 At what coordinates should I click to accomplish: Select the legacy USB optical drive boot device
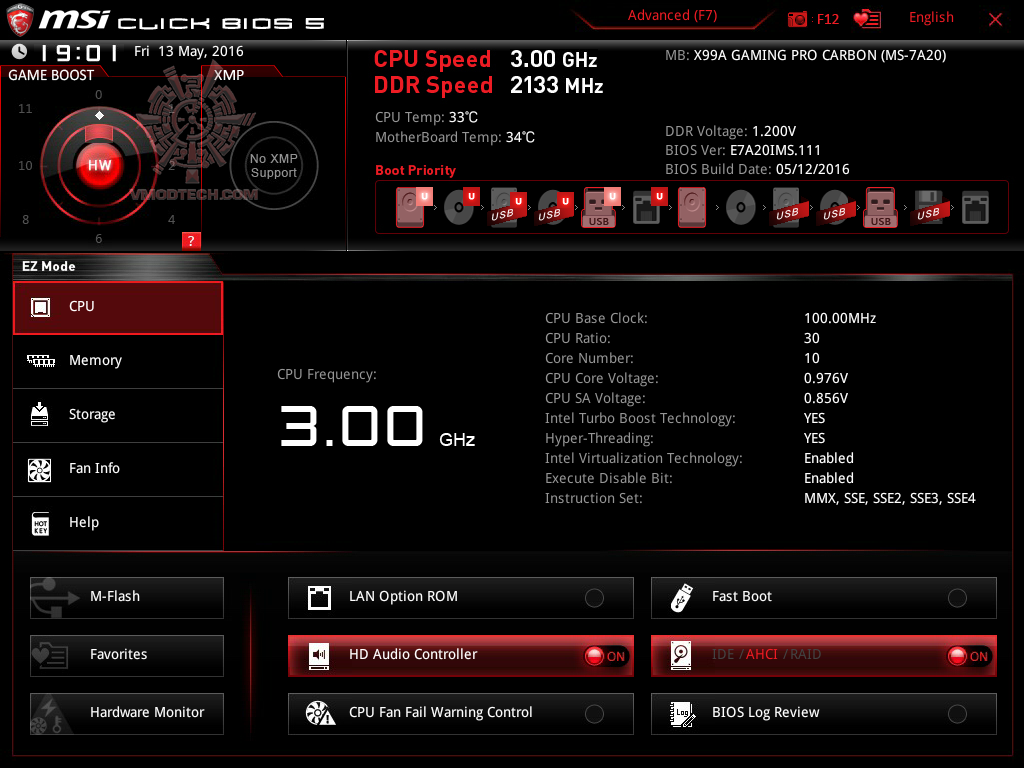click(x=835, y=208)
